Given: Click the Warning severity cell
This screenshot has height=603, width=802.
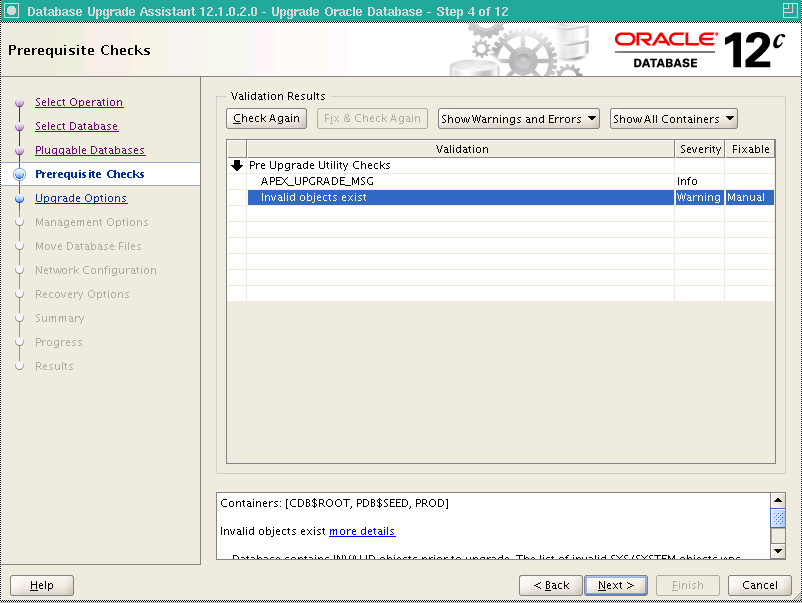Looking at the screenshot, I should [699, 197].
